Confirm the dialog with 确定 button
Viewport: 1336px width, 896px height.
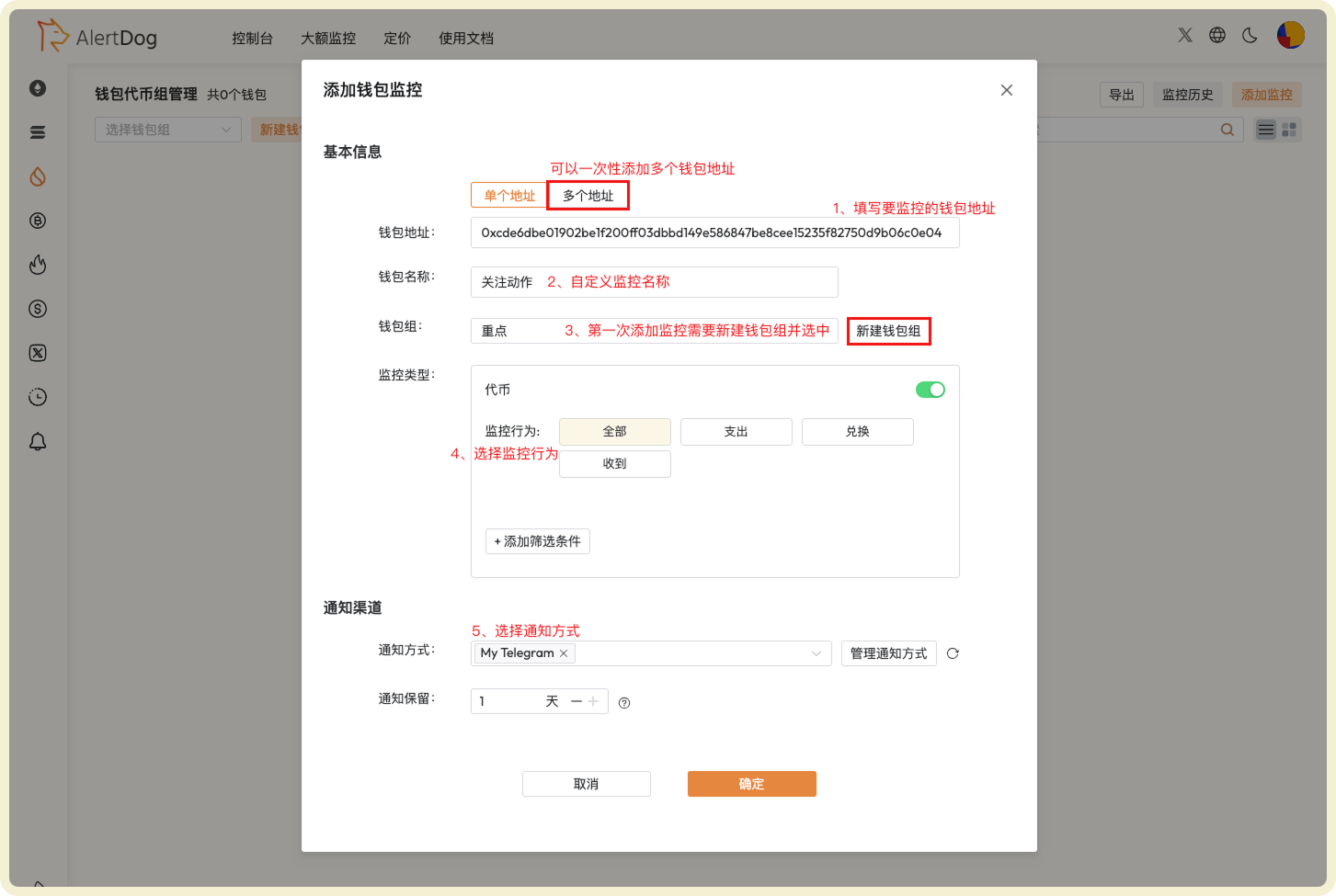[x=751, y=783]
